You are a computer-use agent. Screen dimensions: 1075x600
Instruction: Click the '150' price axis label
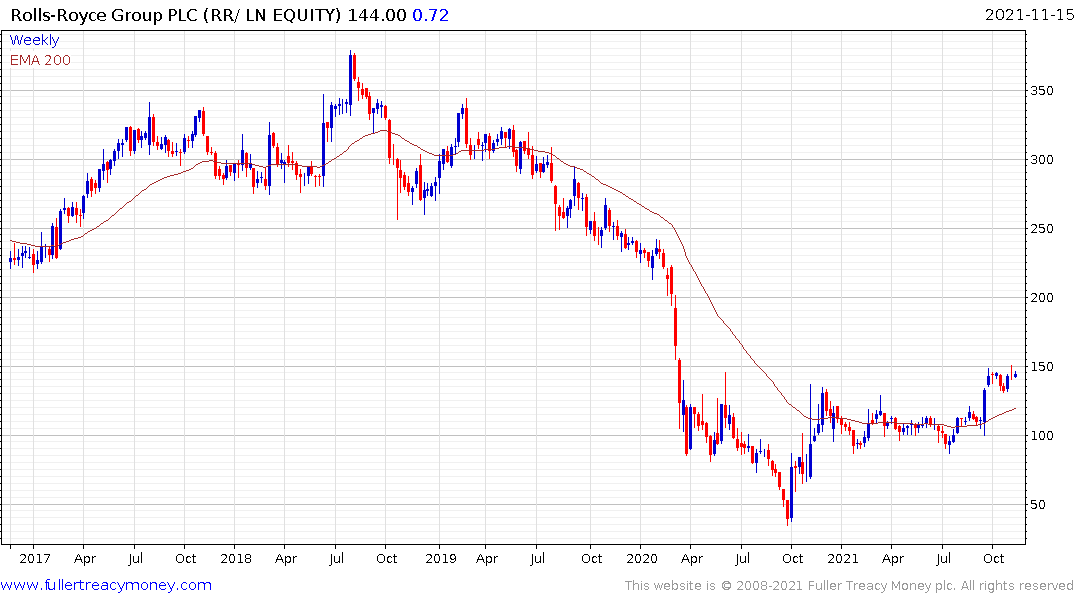click(1042, 367)
